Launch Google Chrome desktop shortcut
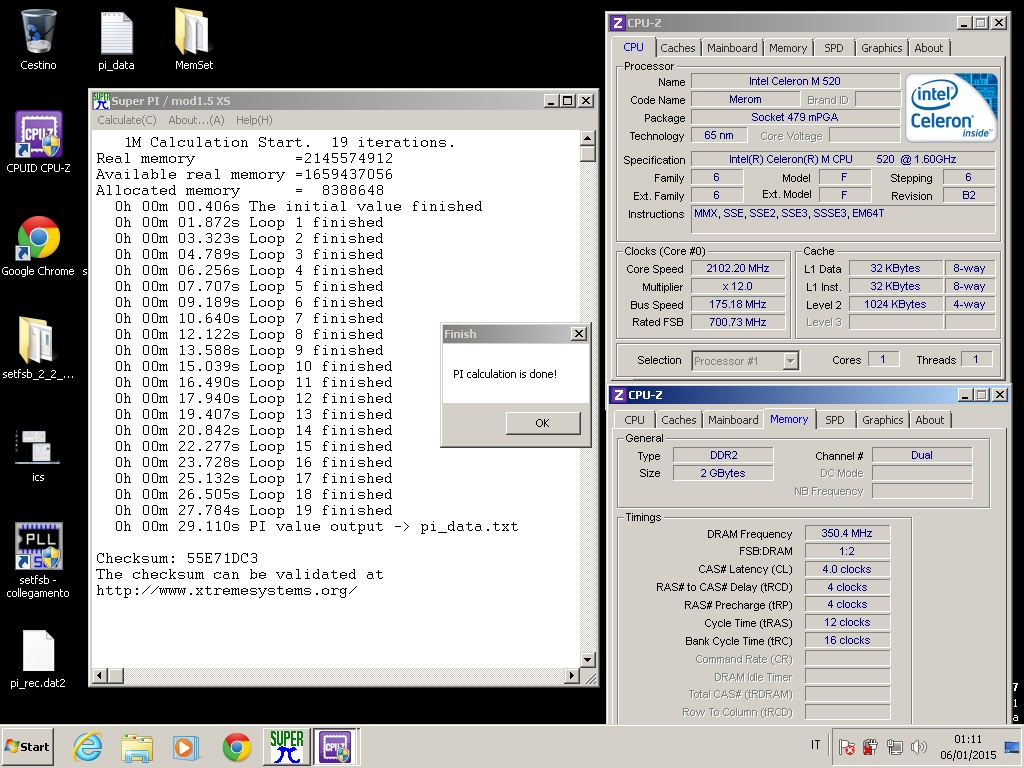Screen dimensions: 1024x768 [38, 246]
